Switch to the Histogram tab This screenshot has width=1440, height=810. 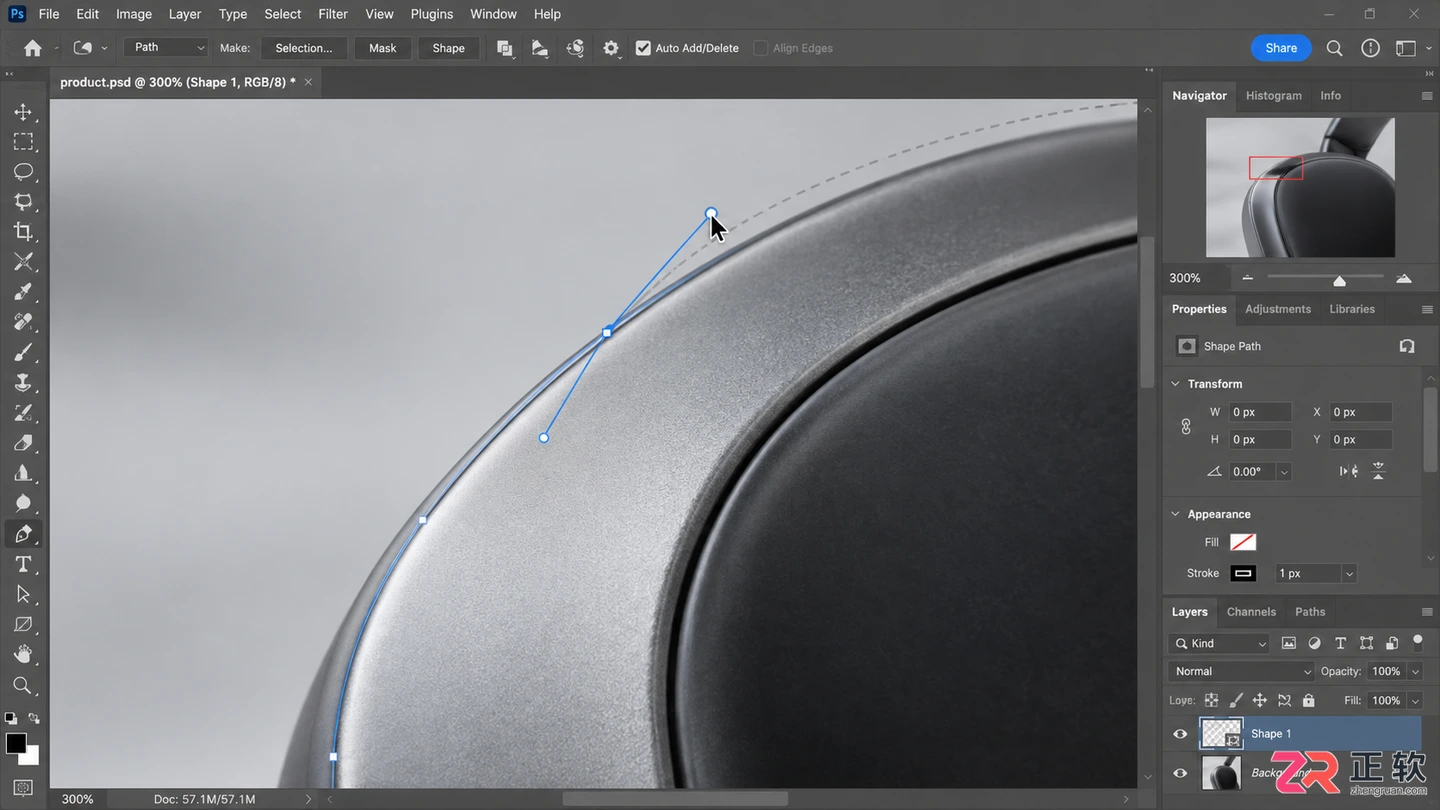point(1274,96)
